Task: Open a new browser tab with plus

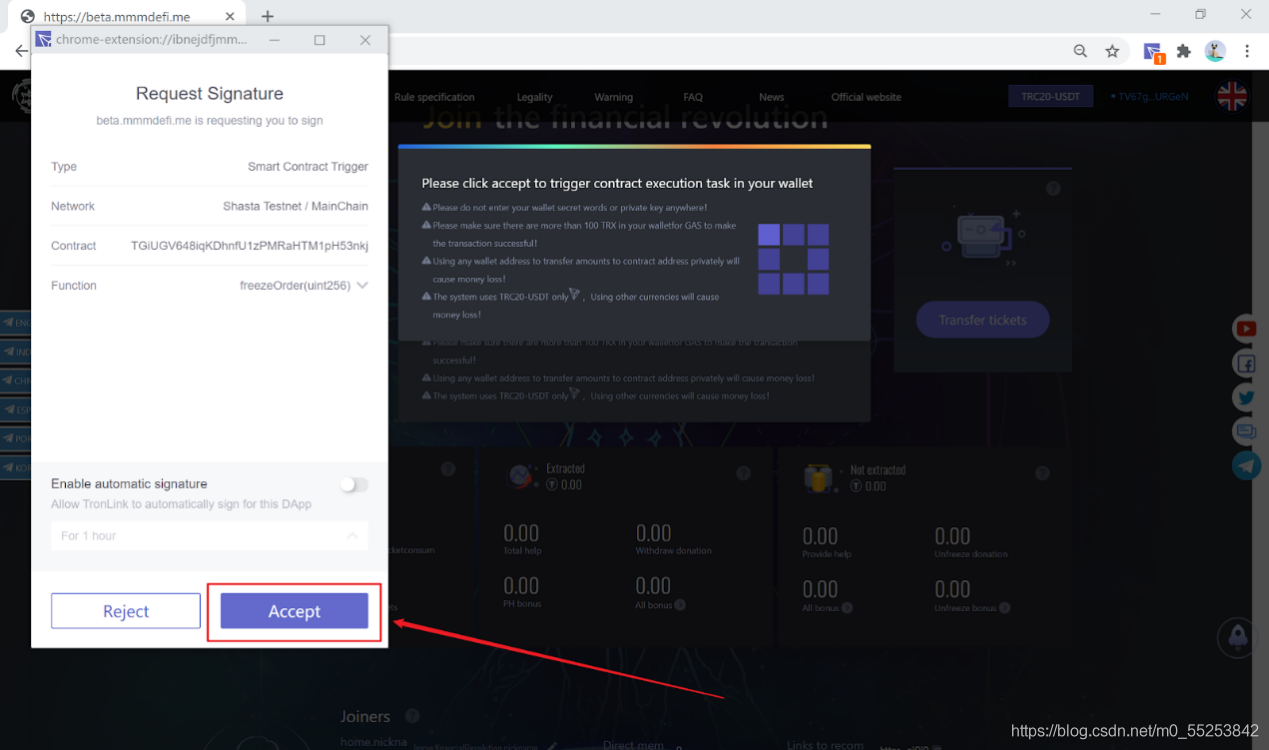Action: (267, 16)
